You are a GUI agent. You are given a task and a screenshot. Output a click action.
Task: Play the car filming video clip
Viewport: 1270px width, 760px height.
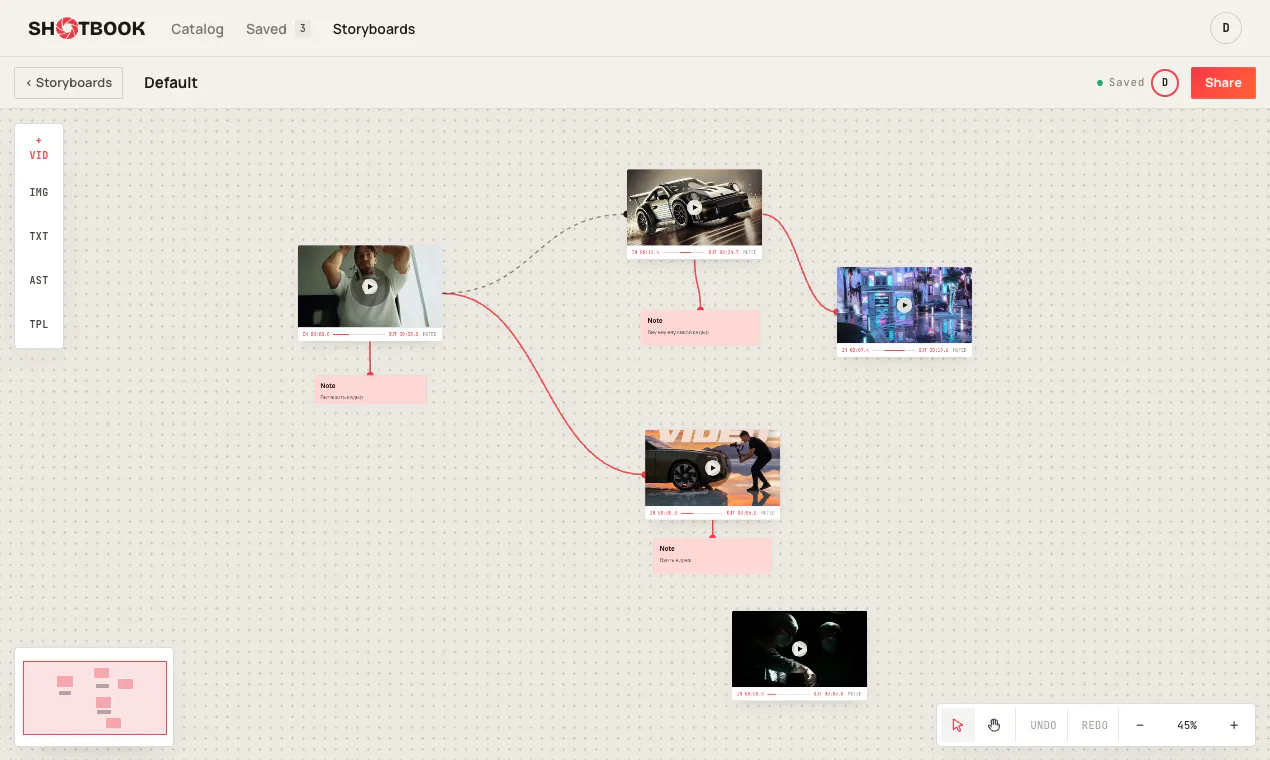pyautogui.click(x=712, y=467)
